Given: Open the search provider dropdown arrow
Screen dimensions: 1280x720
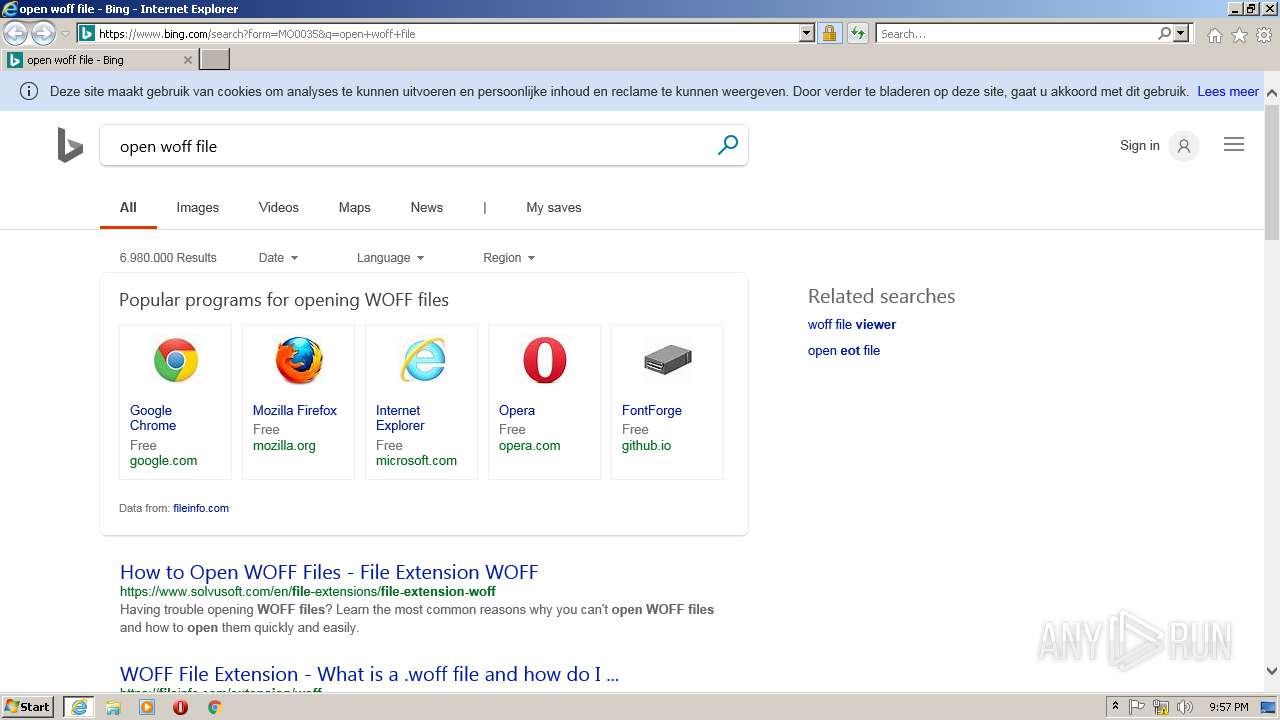Looking at the screenshot, I should tap(1181, 33).
